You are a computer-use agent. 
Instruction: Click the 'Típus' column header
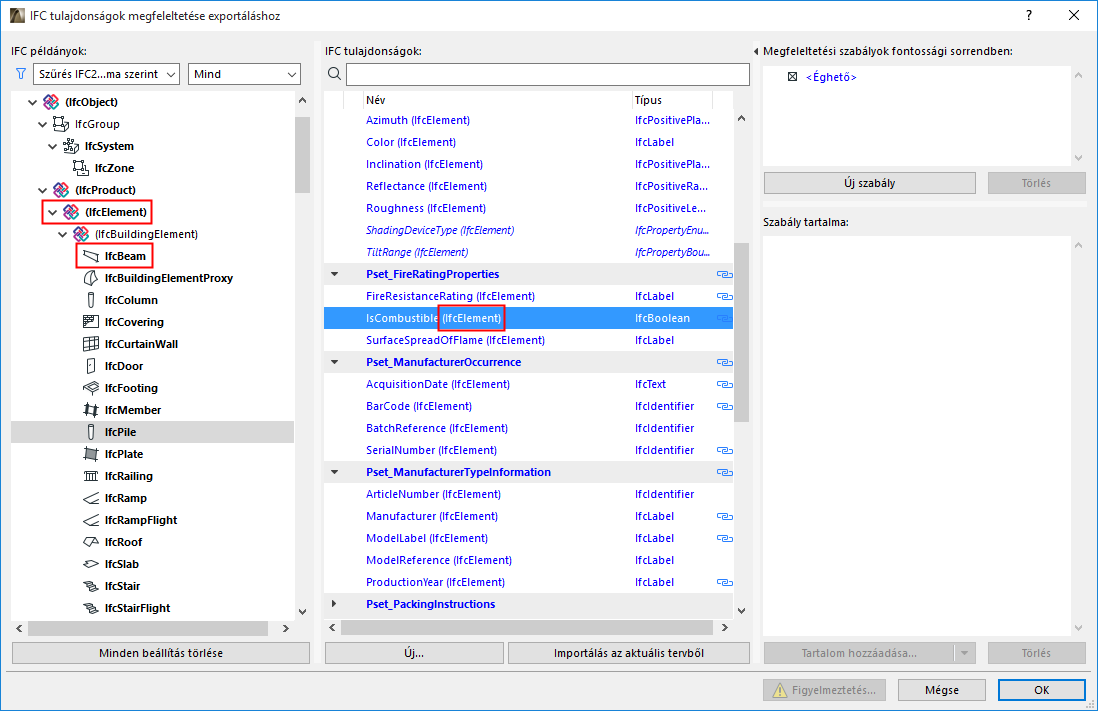672,100
